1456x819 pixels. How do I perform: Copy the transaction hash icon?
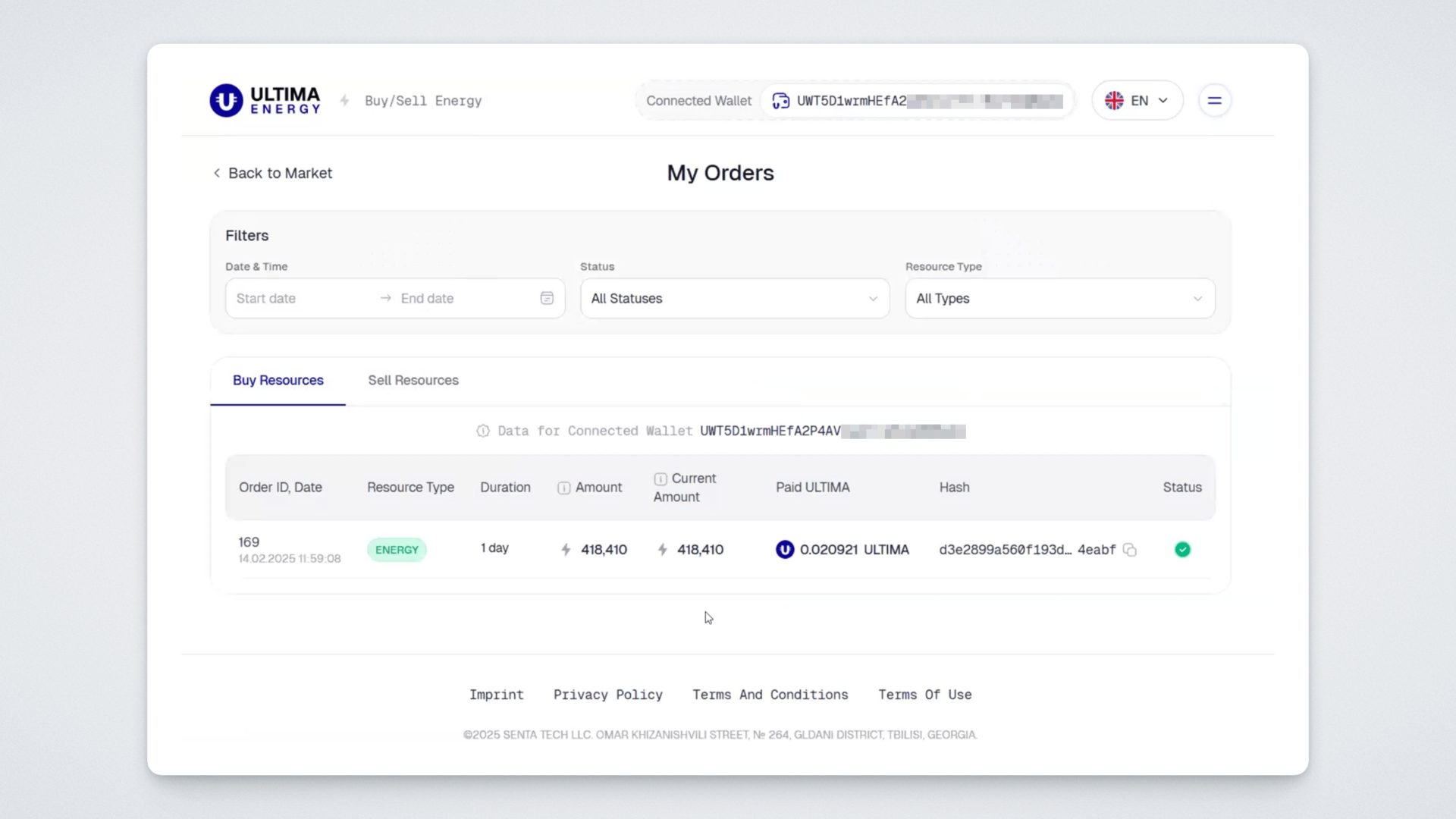[x=1130, y=550]
